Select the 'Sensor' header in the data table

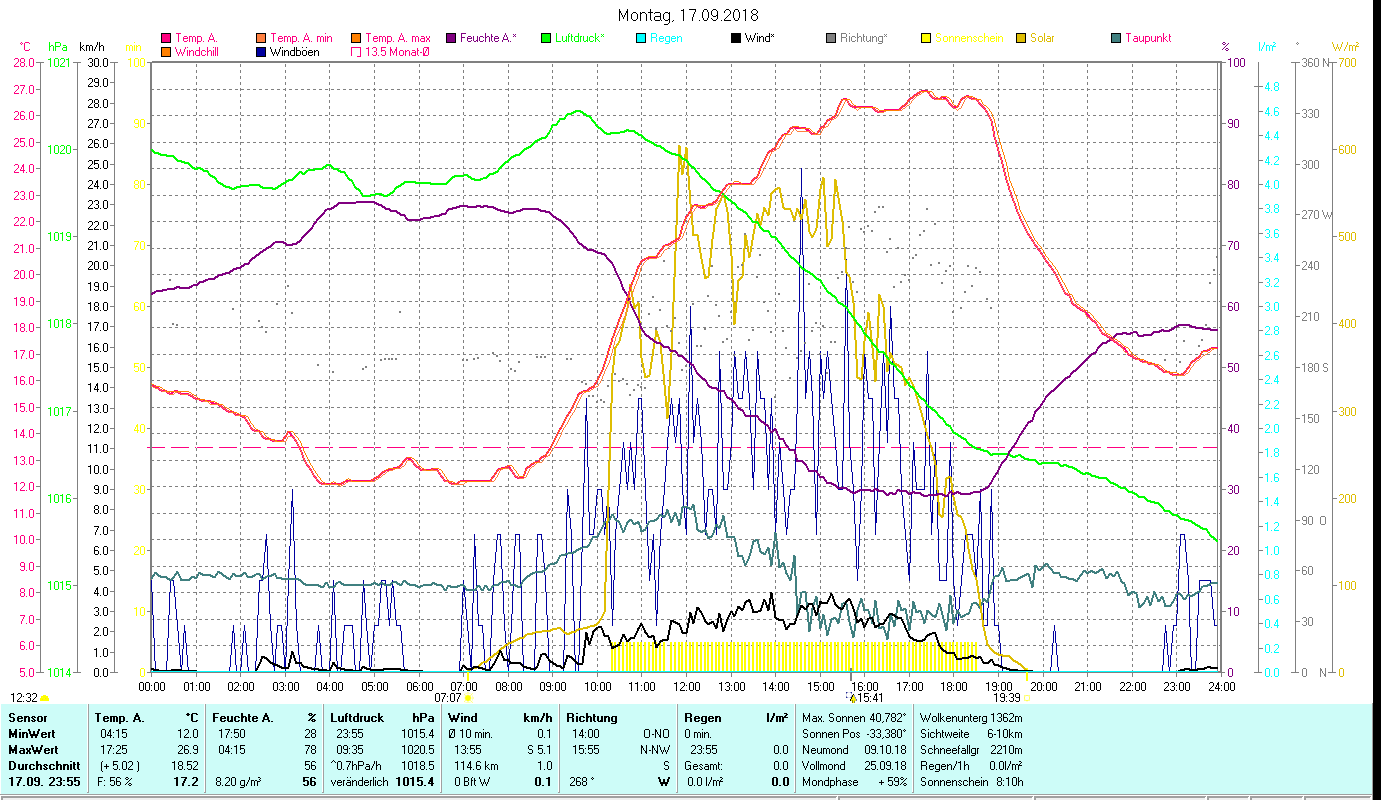click(27, 717)
